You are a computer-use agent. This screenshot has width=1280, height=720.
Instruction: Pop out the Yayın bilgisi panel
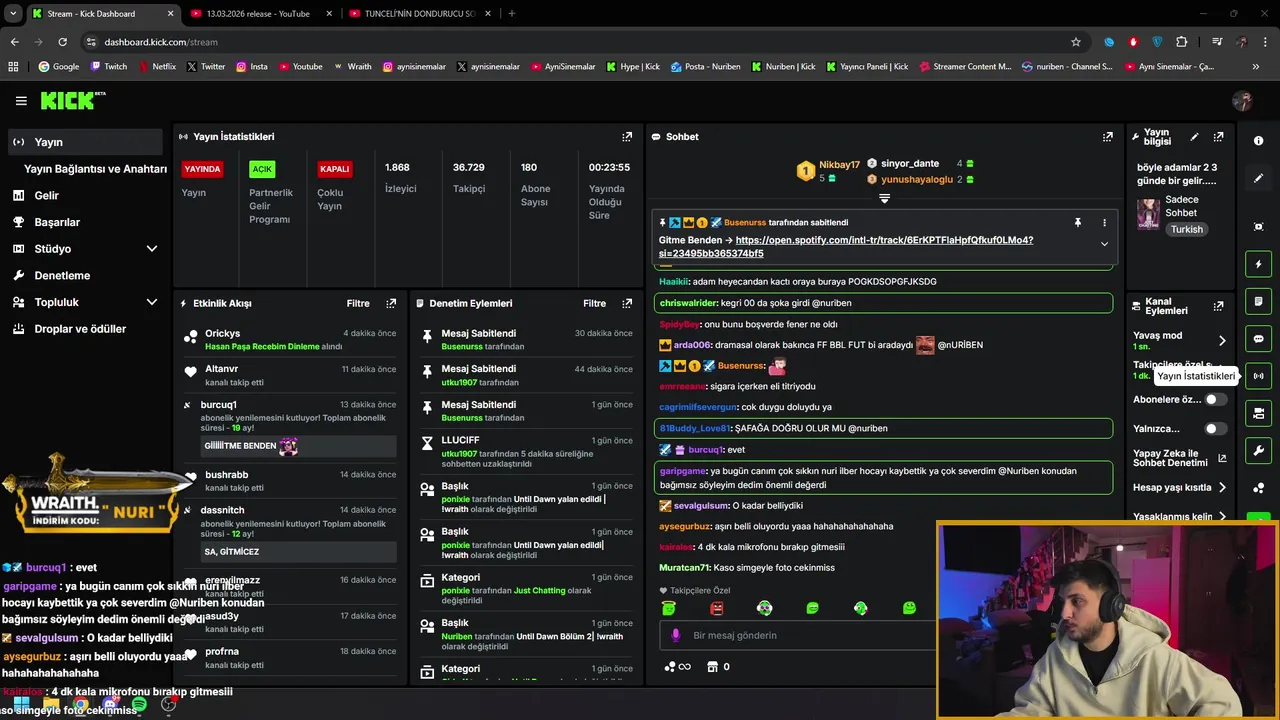[x=1218, y=137]
